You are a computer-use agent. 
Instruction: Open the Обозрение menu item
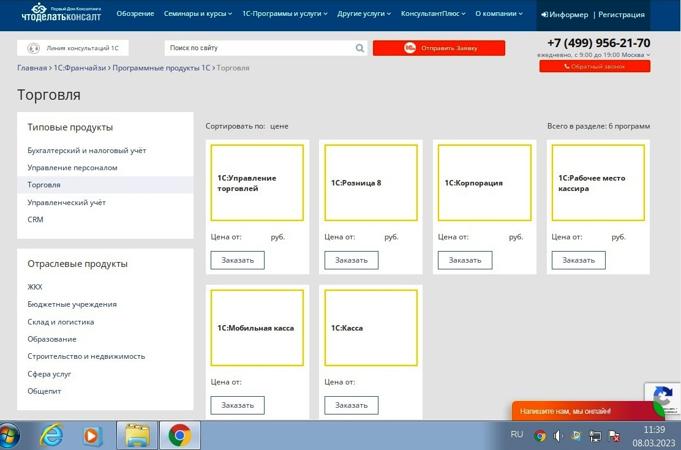pos(135,14)
